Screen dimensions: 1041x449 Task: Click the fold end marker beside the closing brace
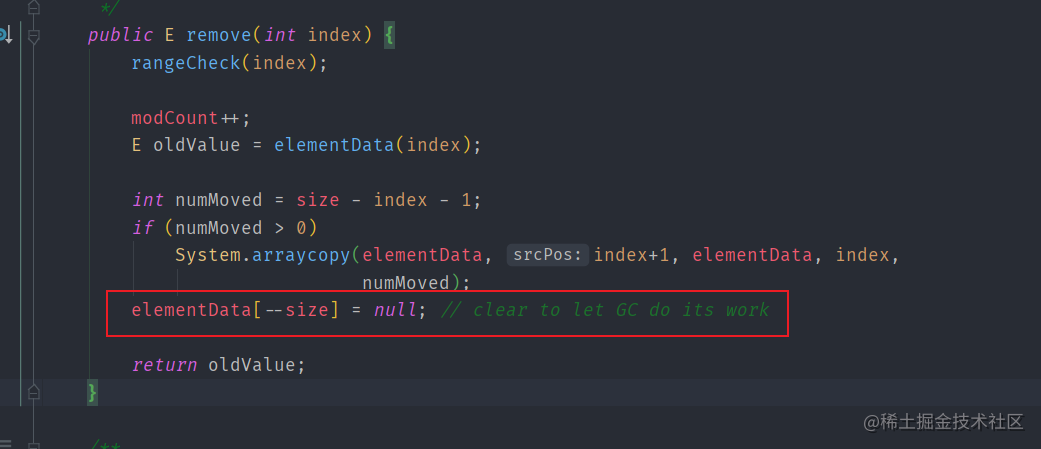coord(34,392)
